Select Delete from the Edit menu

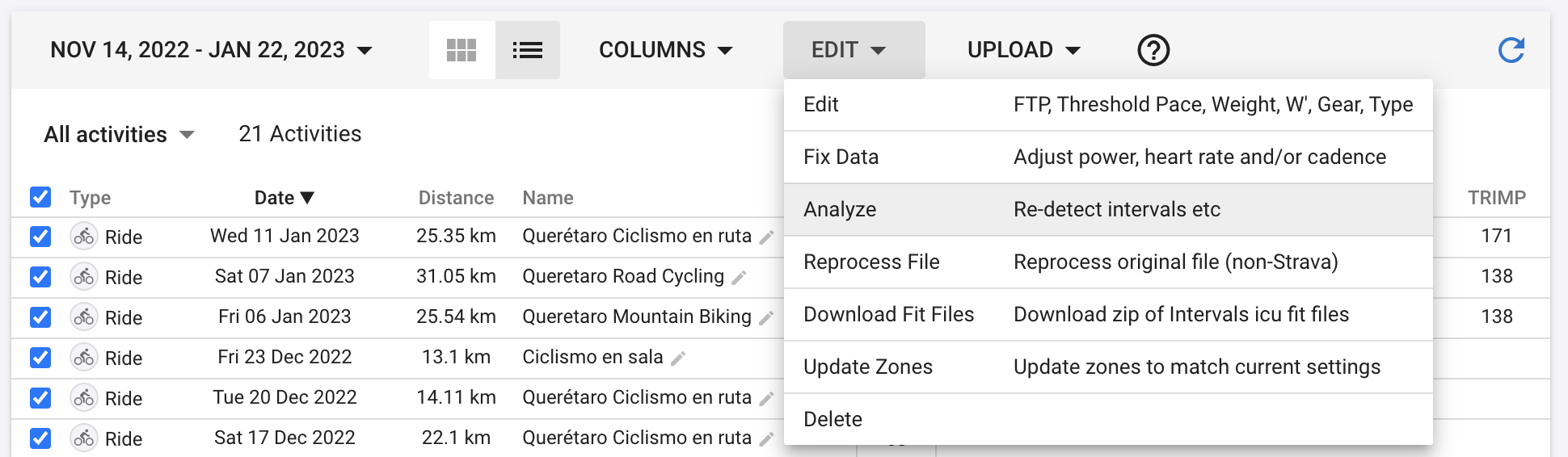[832, 419]
